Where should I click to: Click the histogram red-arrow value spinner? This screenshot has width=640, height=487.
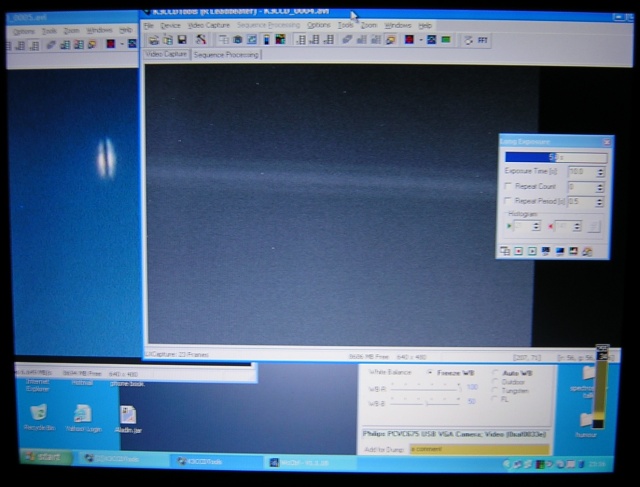[x=577, y=227]
